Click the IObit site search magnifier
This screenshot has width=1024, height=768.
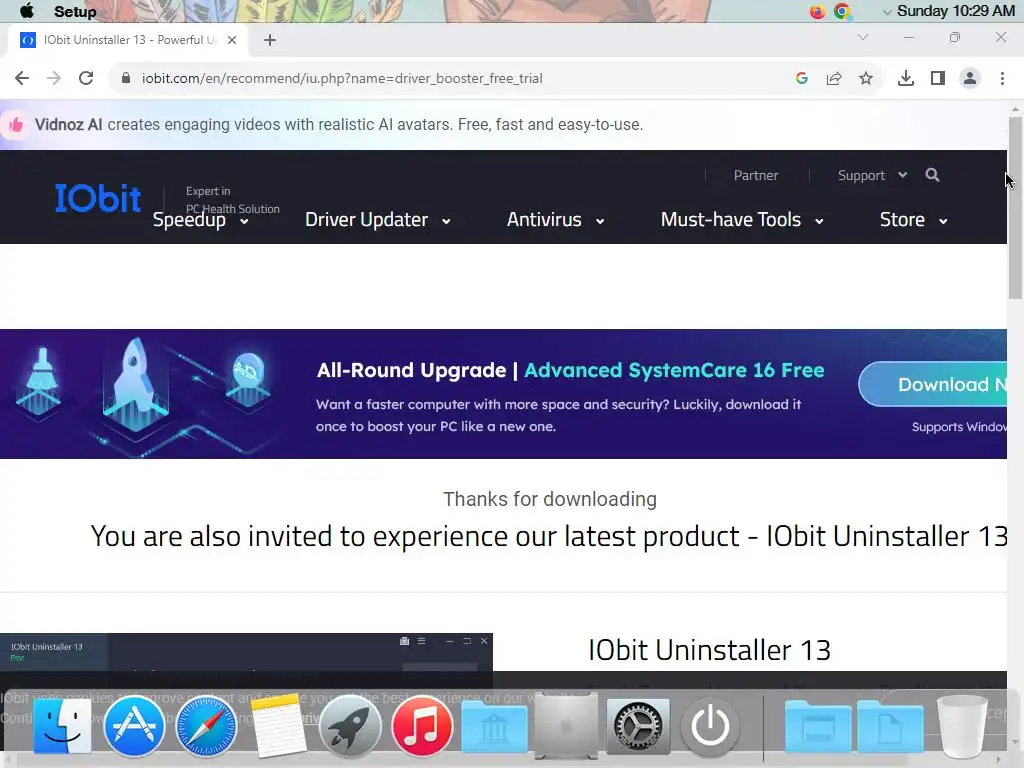(933, 175)
